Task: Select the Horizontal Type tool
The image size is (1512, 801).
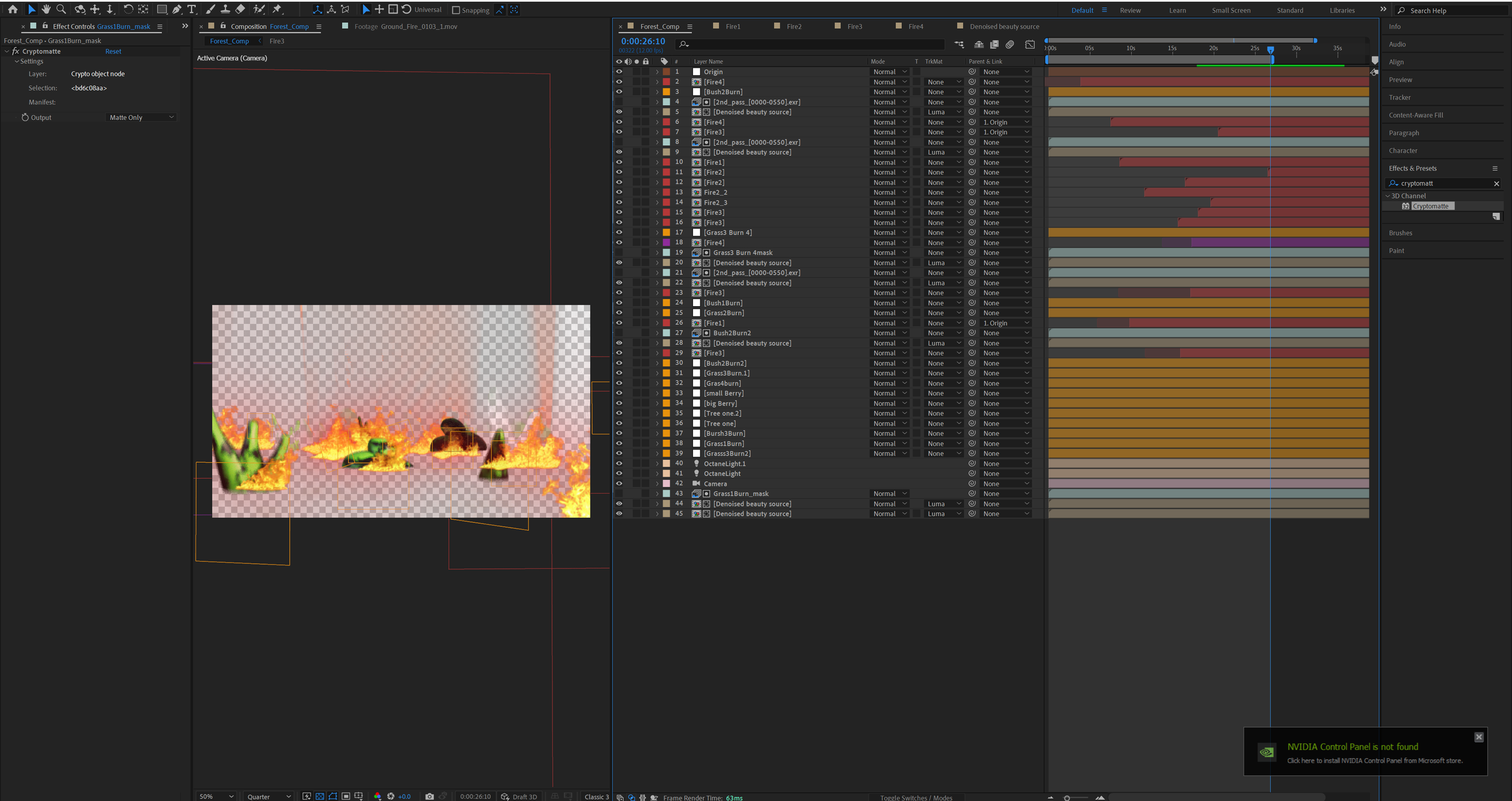Action: pos(192,9)
